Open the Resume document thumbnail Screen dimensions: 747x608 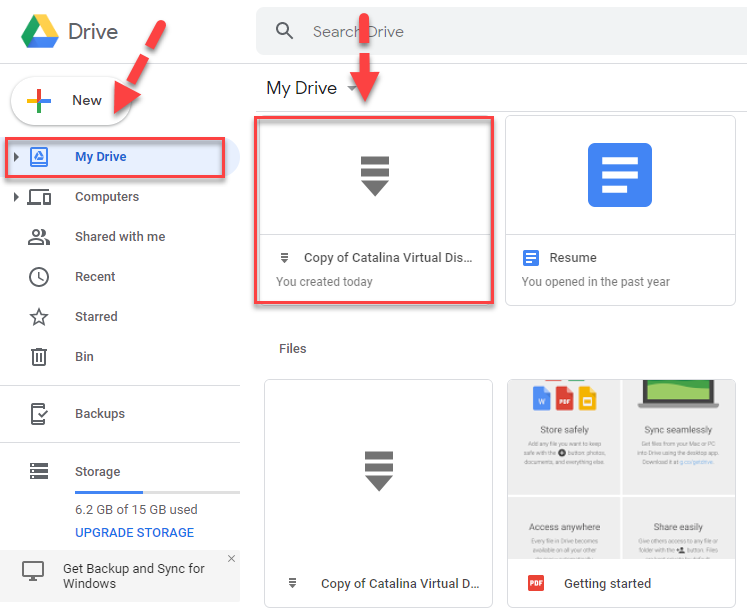point(619,176)
